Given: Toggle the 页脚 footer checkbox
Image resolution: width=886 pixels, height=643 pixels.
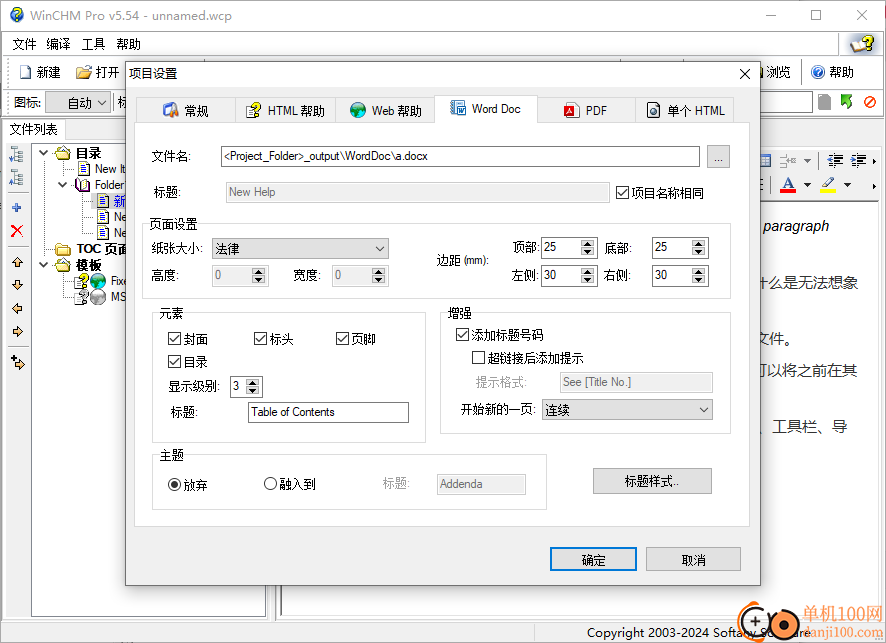Looking at the screenshot, I should [x=342, y=338].
